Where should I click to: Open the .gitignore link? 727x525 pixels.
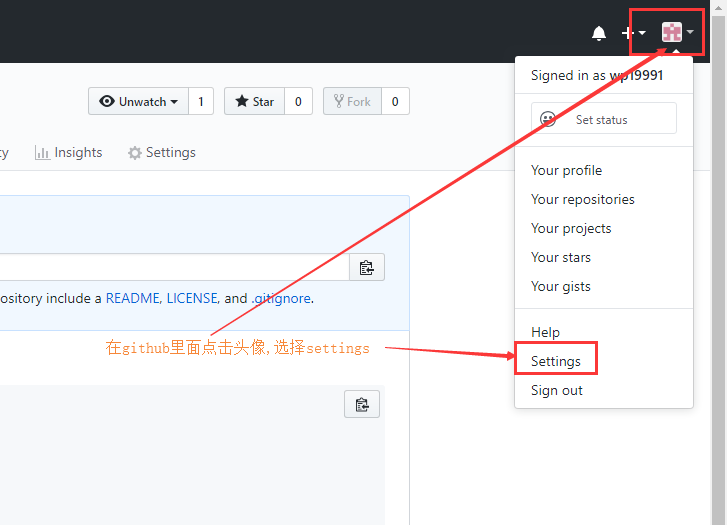[x=281, y=298]
